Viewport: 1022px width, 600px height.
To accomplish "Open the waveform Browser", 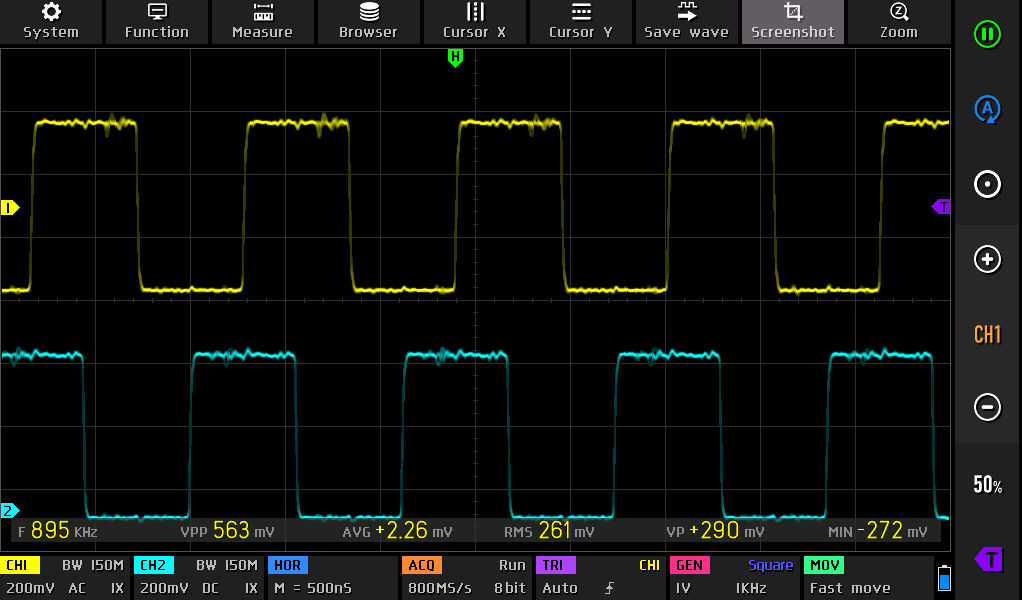I will tap(368, 21).
